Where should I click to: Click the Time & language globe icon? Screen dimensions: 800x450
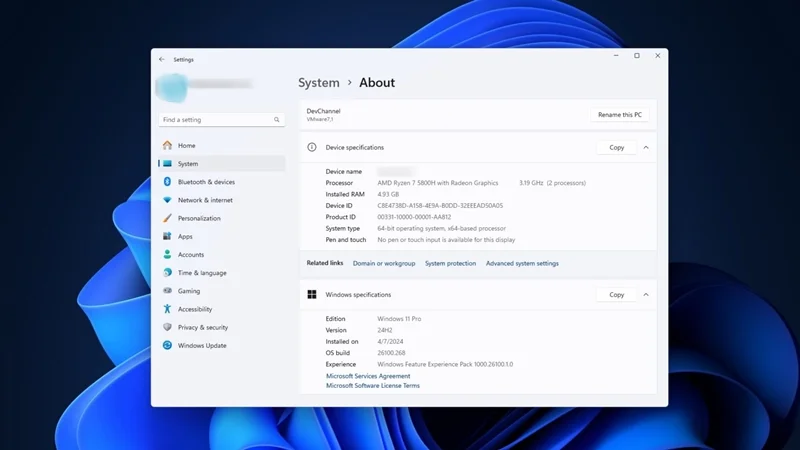(x=167, y=272)
